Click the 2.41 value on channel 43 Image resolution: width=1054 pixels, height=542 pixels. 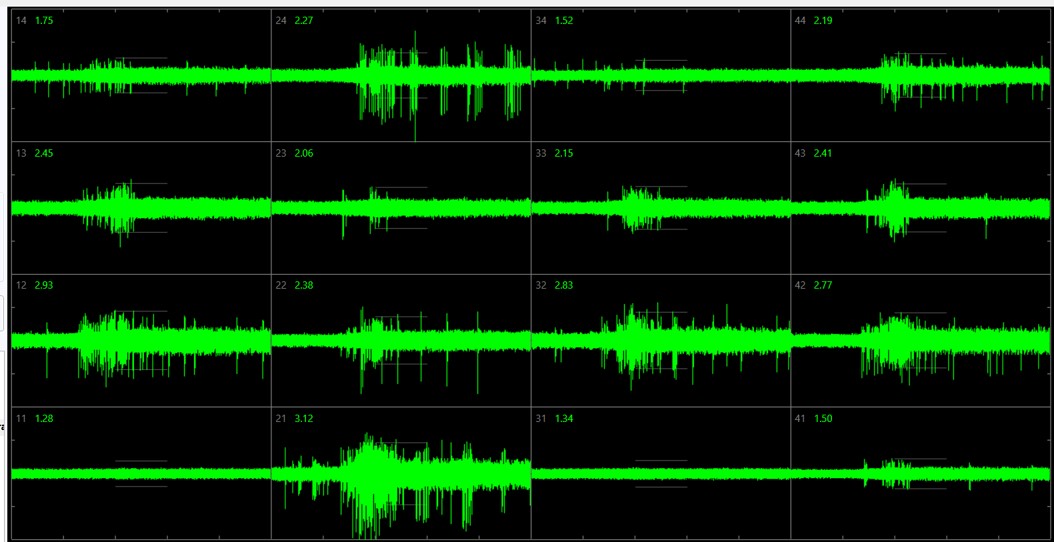823,153
